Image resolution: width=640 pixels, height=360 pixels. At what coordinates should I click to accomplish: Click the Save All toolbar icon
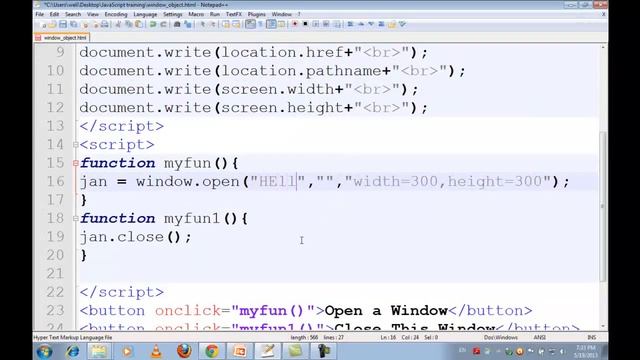pos(74,24)
